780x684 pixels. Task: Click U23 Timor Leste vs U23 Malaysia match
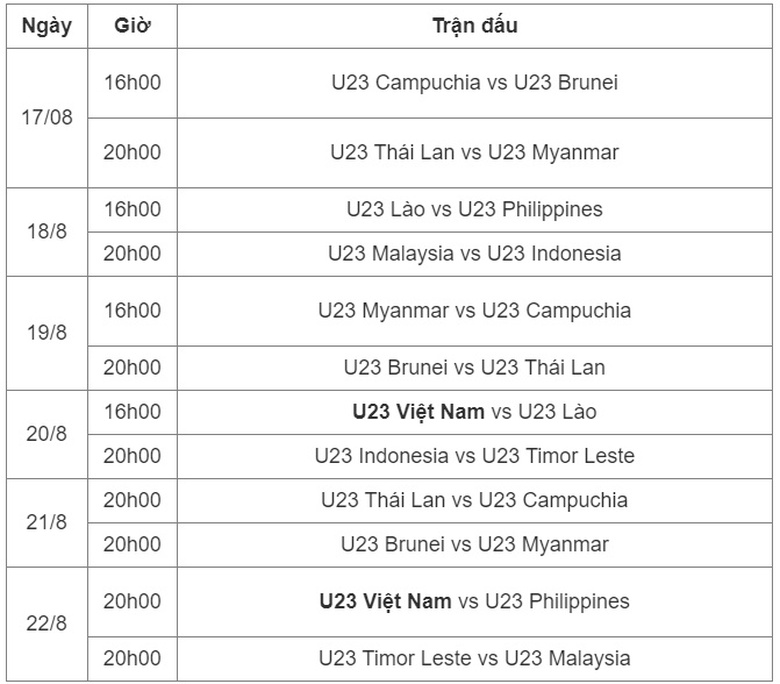click(474, 658)
